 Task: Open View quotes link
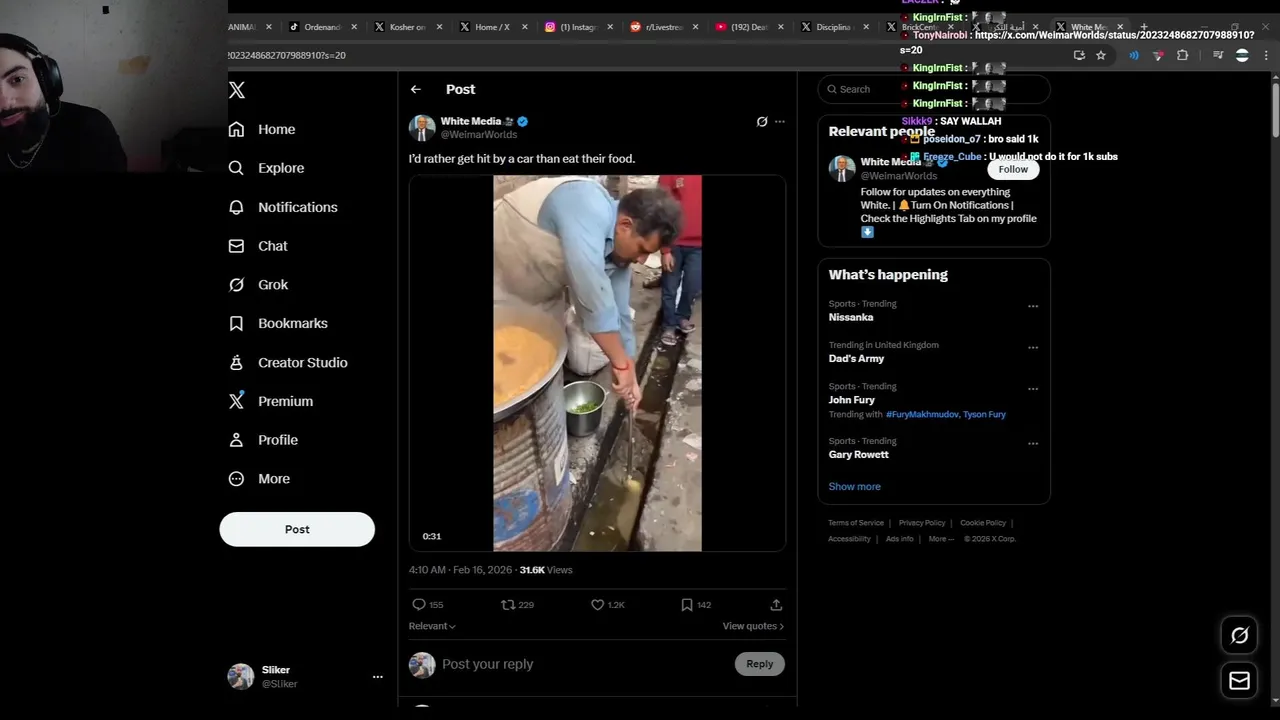click(x=752, y=626)
